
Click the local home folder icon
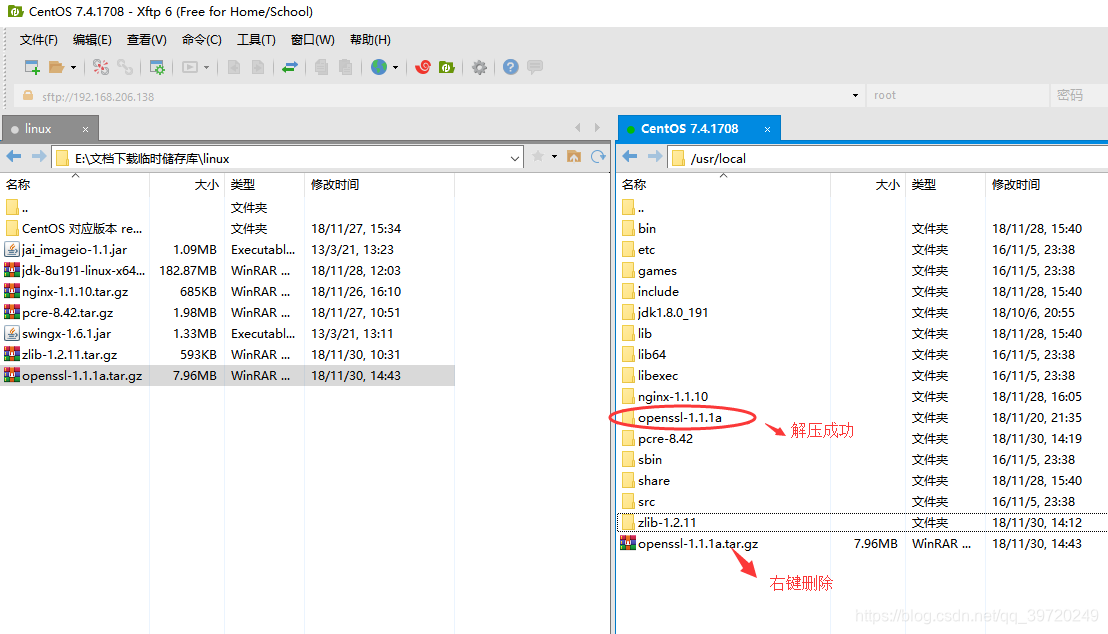click(x=574, y=156)
